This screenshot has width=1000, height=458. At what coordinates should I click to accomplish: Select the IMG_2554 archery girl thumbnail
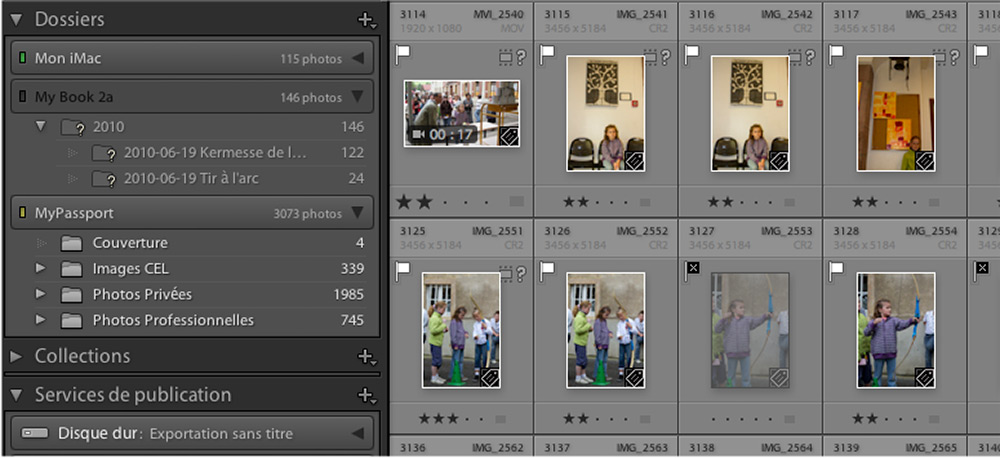(896, 330)
